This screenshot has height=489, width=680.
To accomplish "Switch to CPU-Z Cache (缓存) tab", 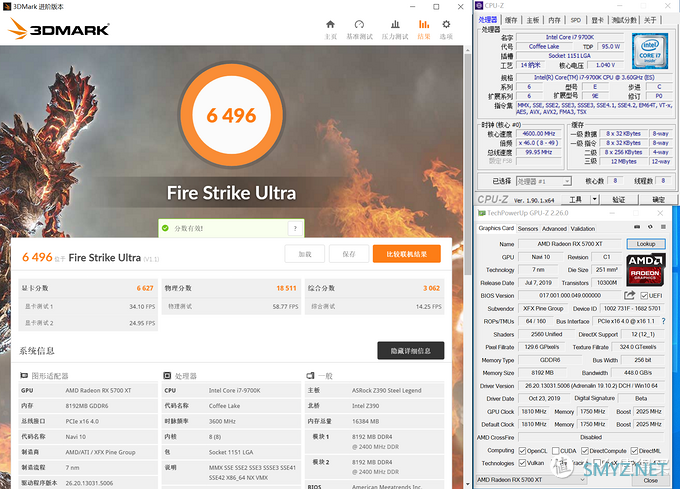I will 511,20.
